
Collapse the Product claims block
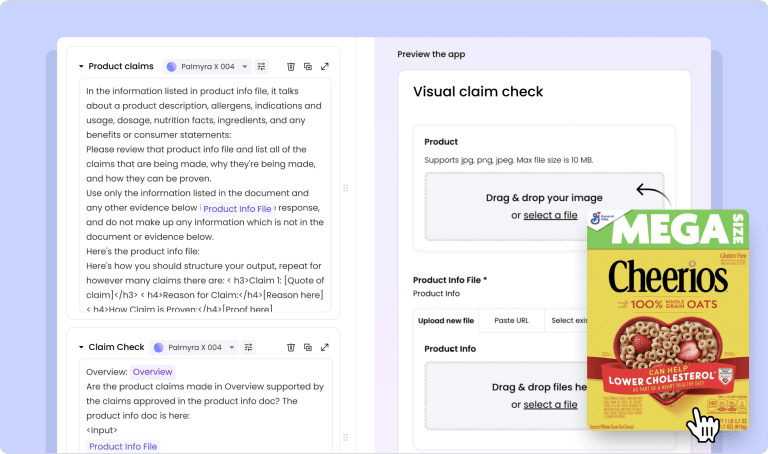click(x=81, y=66)
